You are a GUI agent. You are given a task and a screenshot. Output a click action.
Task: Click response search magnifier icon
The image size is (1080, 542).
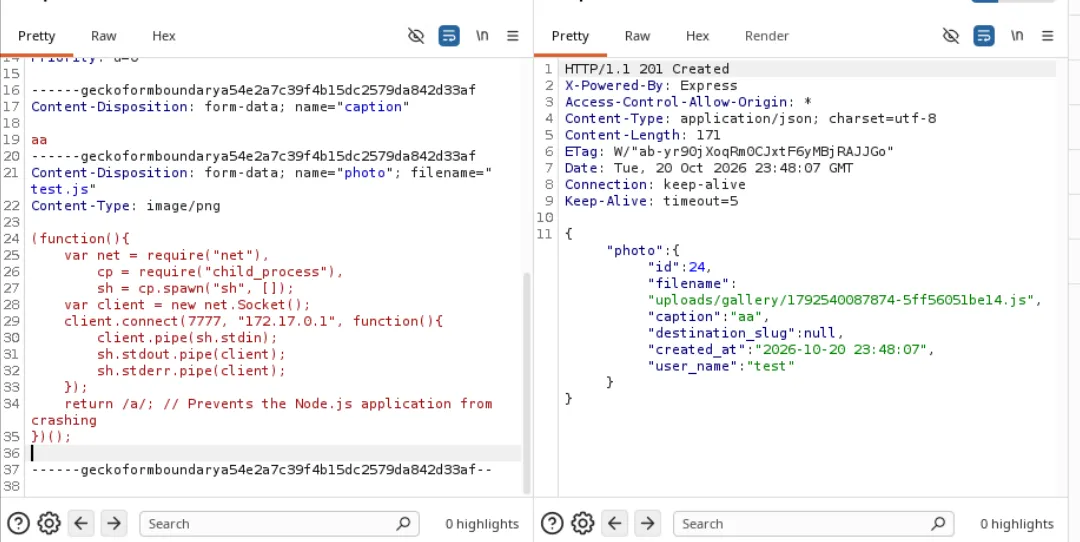[x=938, y=523]
